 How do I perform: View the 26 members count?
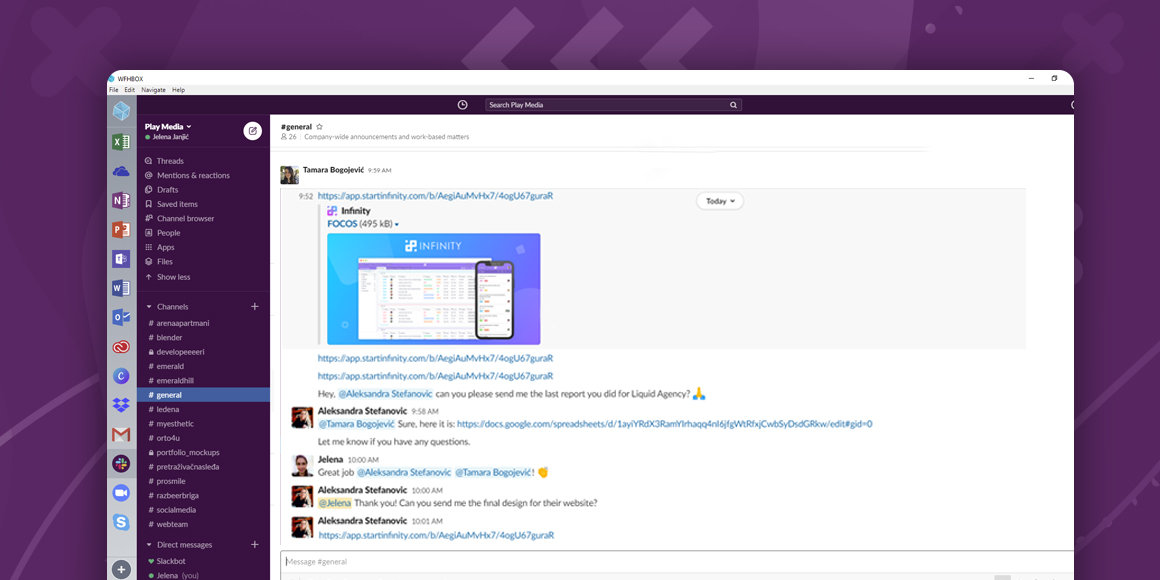click(x=289, y=137)
